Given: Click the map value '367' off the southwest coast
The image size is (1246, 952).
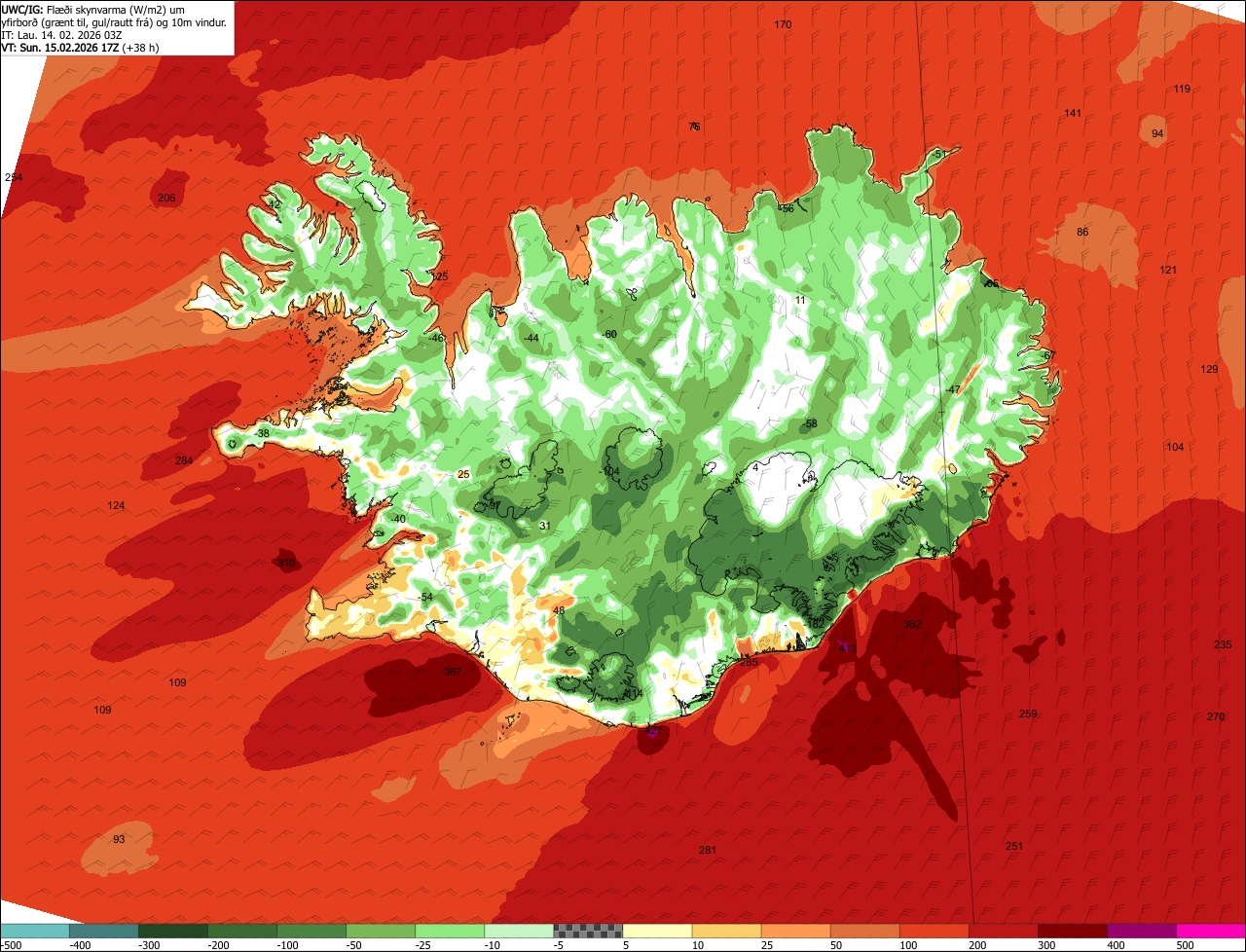Looking at the screenshot, I should pyautogui.click(x=453, y=672).
